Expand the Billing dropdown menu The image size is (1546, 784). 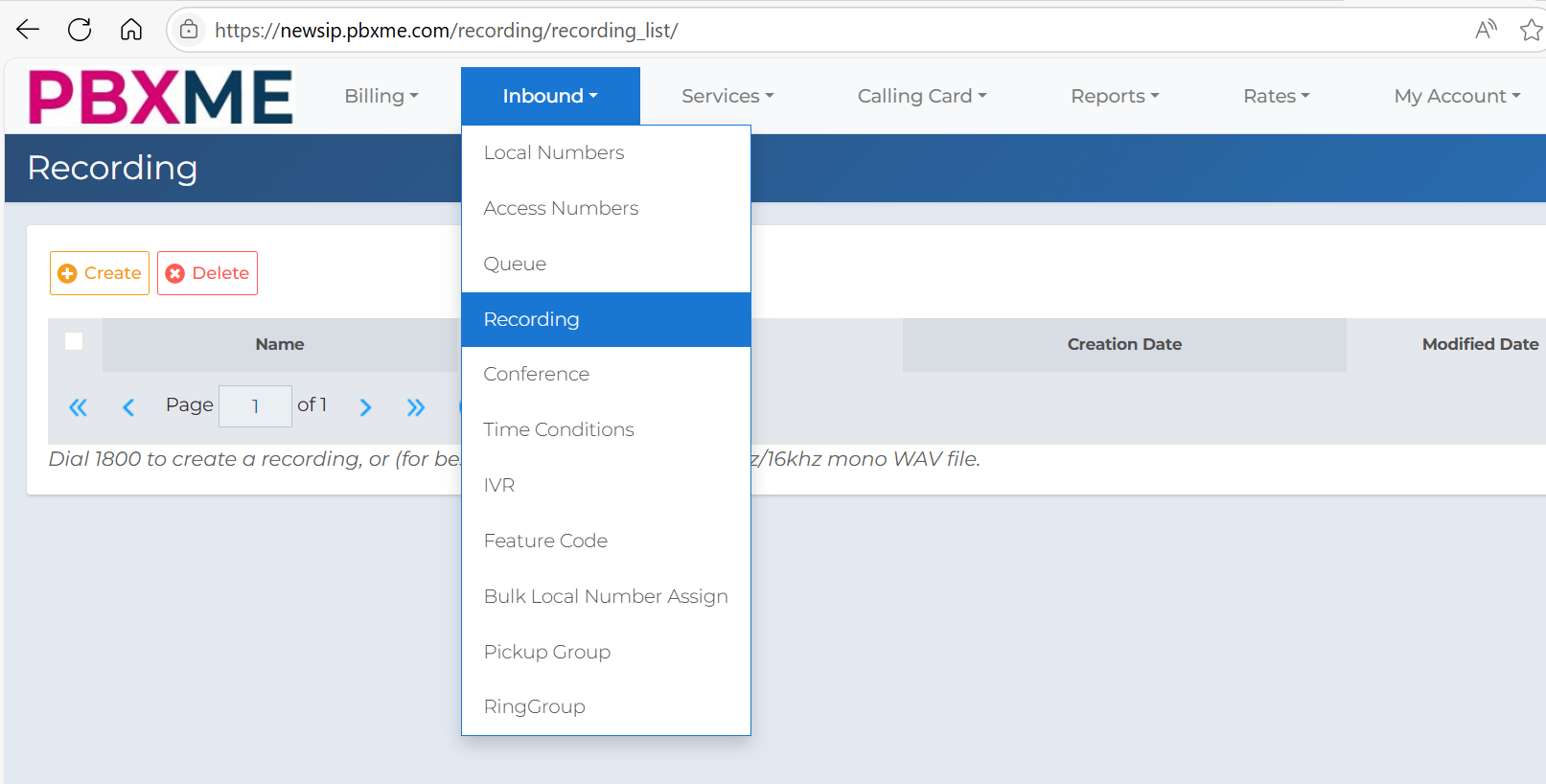pyautogui.click(x=381, y=96)
